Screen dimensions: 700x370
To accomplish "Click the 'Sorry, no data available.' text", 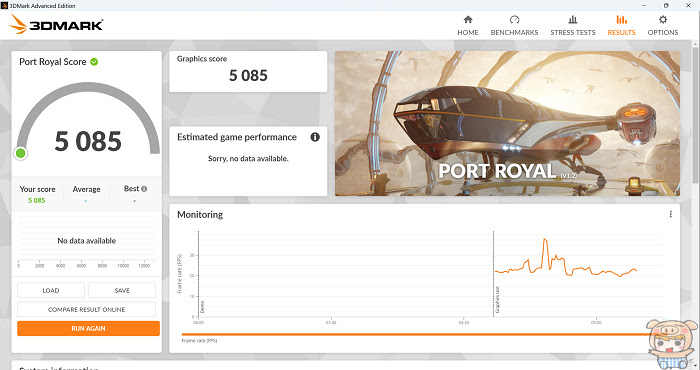I will click(248, 158).
